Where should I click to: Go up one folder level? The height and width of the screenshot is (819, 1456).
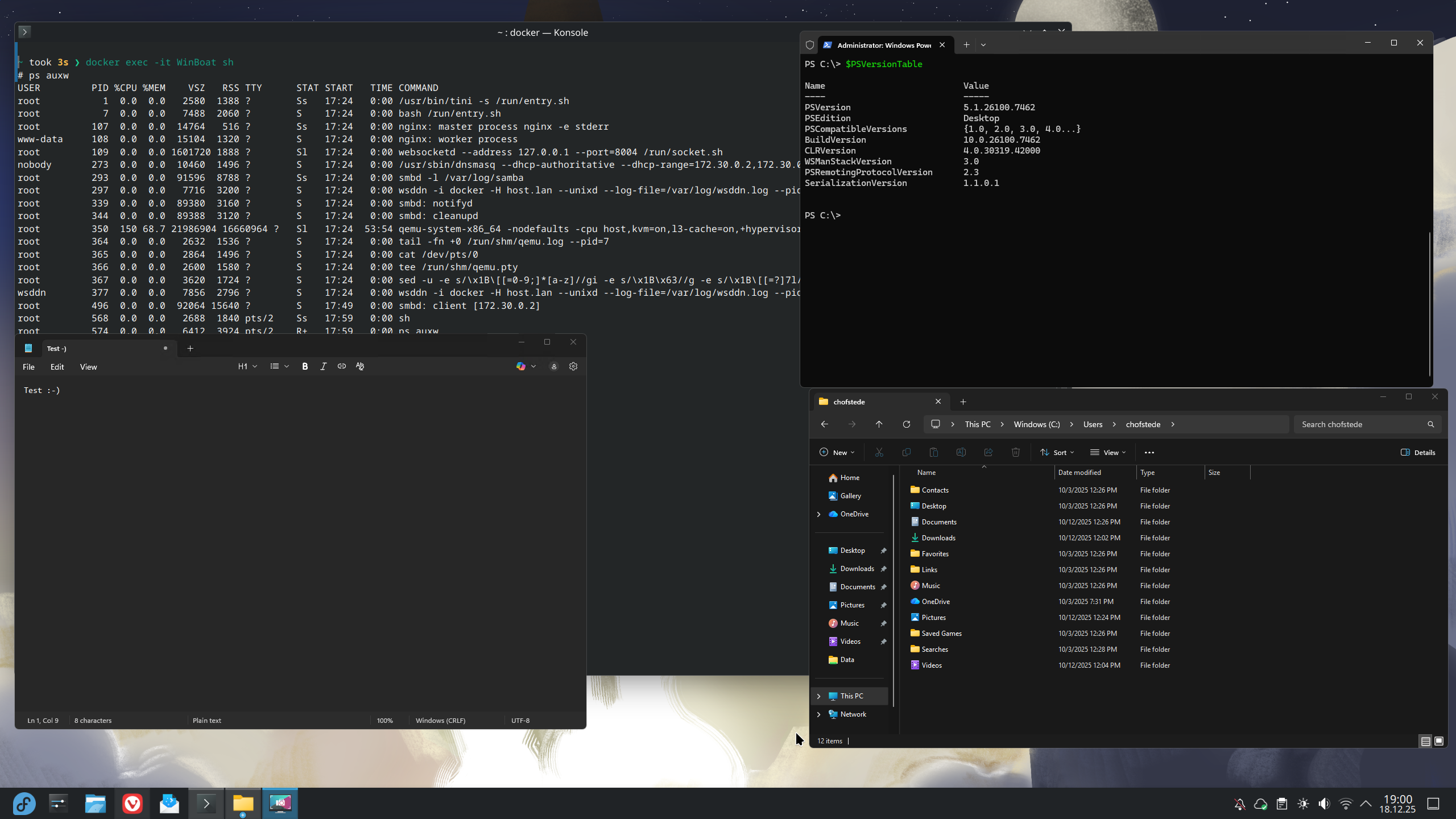879,424
